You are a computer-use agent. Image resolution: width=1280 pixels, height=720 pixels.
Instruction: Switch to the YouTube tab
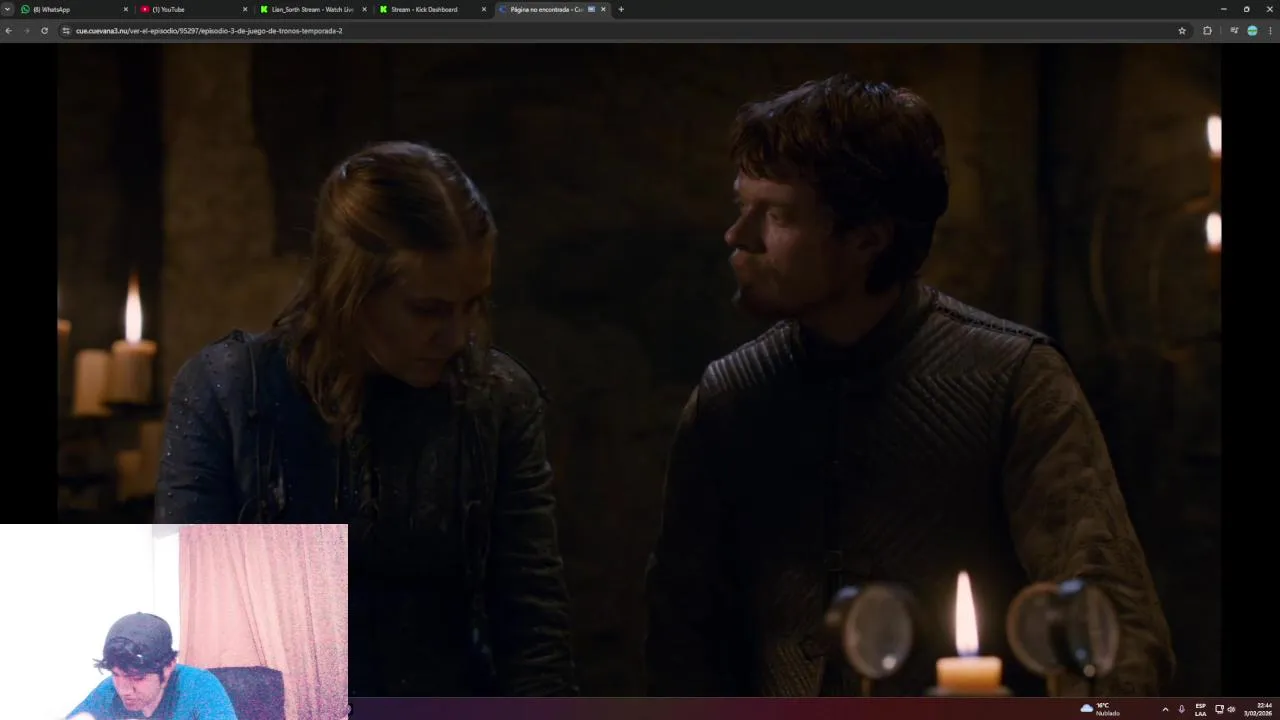(x=194, y=9)
